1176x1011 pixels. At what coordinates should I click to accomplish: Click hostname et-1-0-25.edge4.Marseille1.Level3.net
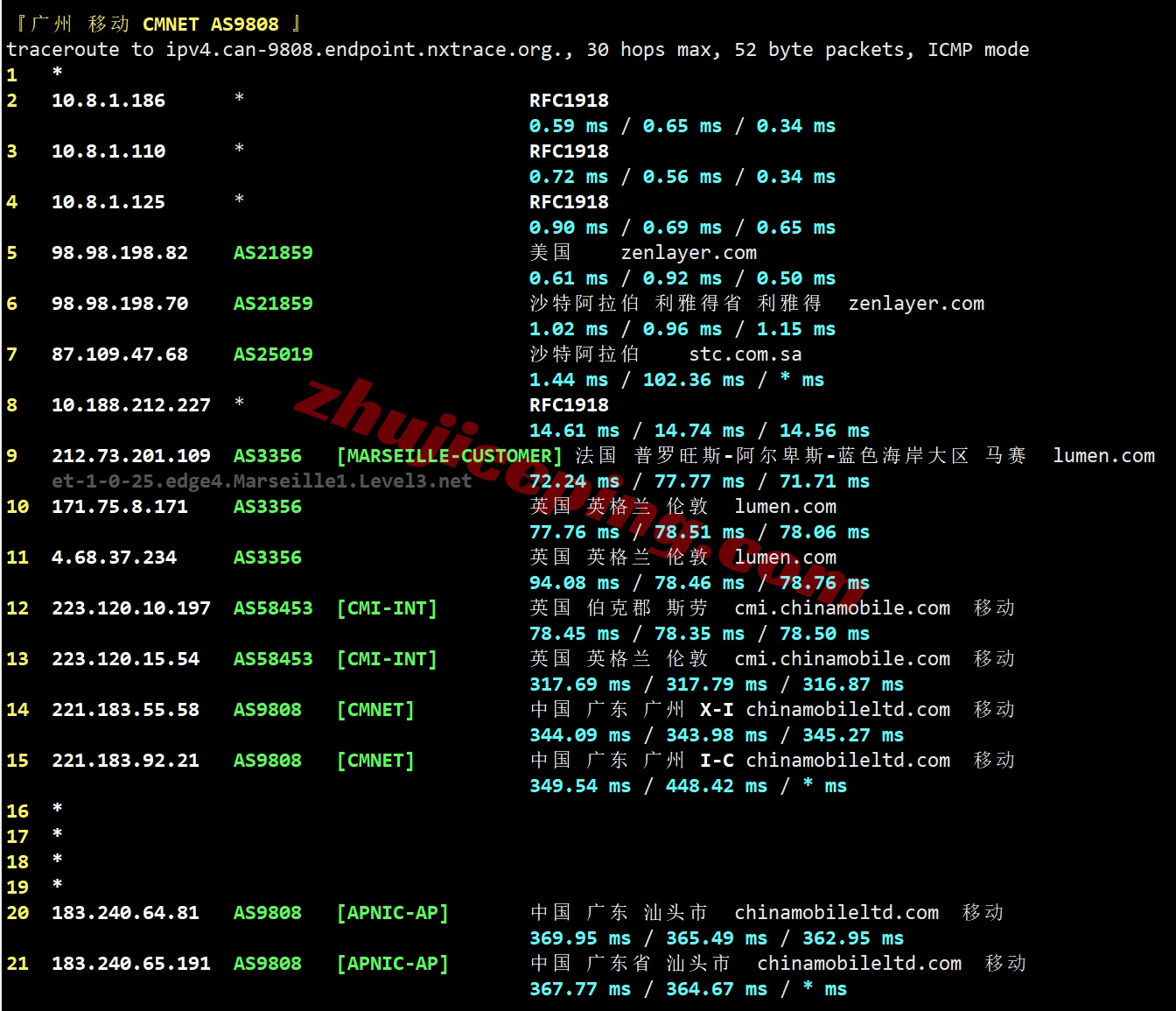click(262, 481)
